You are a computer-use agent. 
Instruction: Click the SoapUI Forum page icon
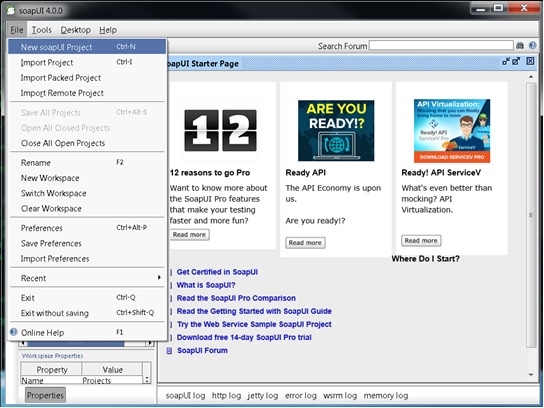pos(169,350)
